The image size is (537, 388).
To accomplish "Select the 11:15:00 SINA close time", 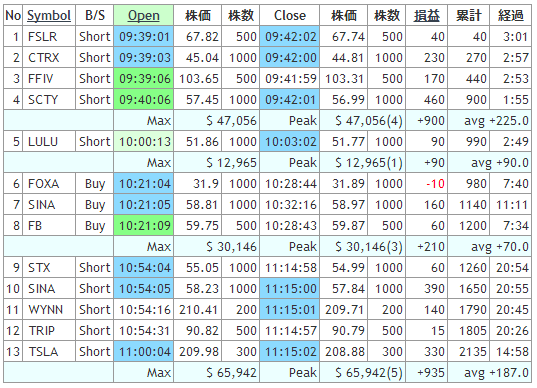I will 290,289.
